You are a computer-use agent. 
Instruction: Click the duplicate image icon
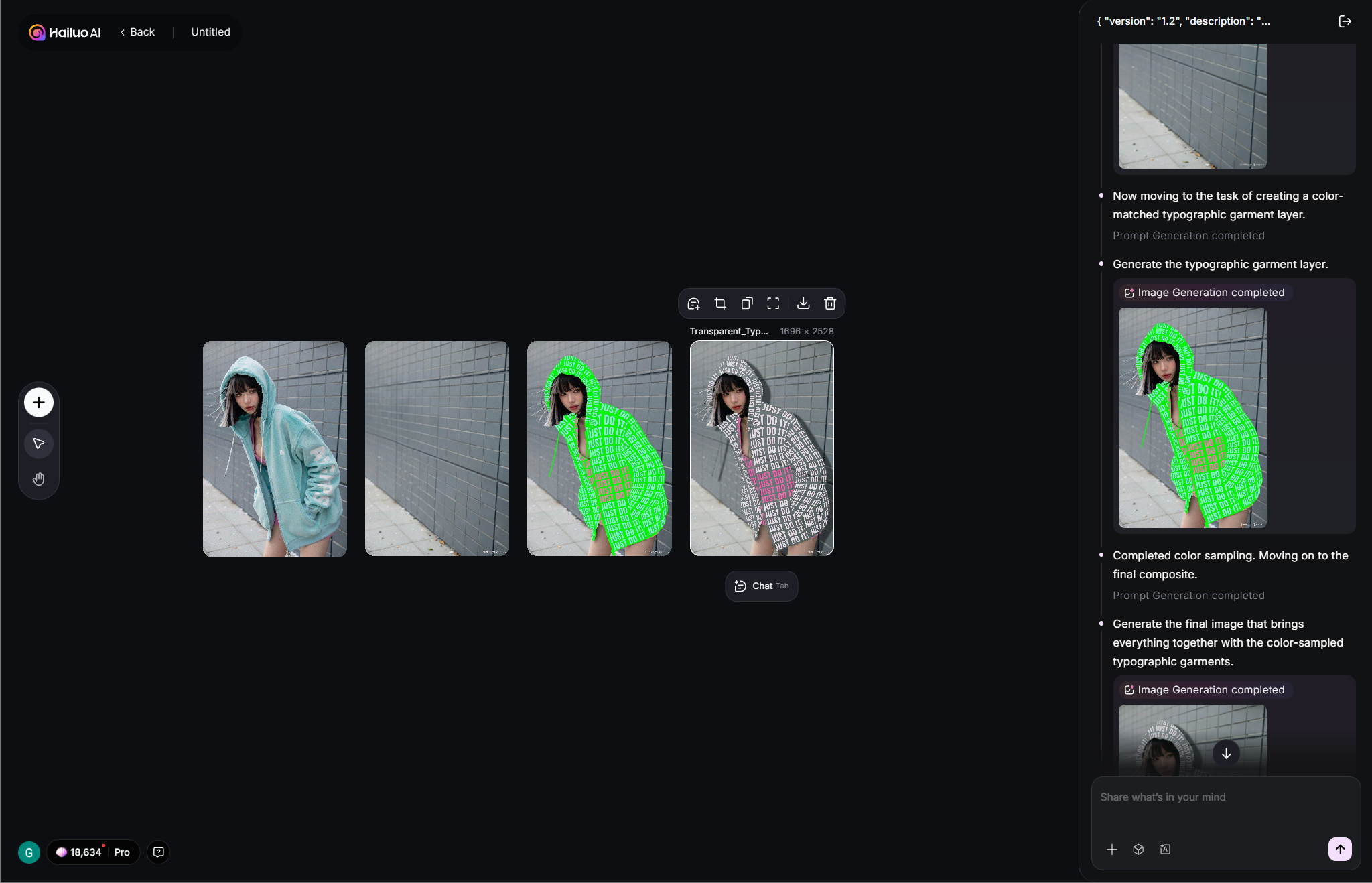pos(747,303)
